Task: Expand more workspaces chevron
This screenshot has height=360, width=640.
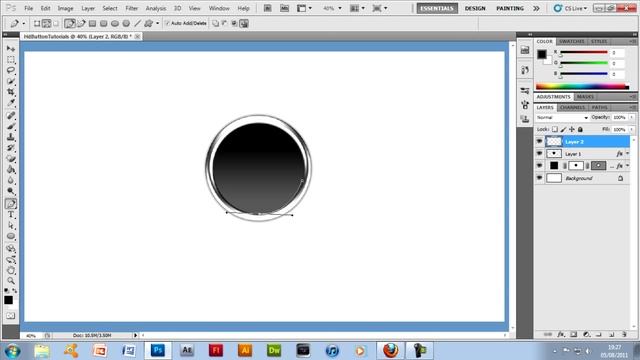Action: point(536,8)
